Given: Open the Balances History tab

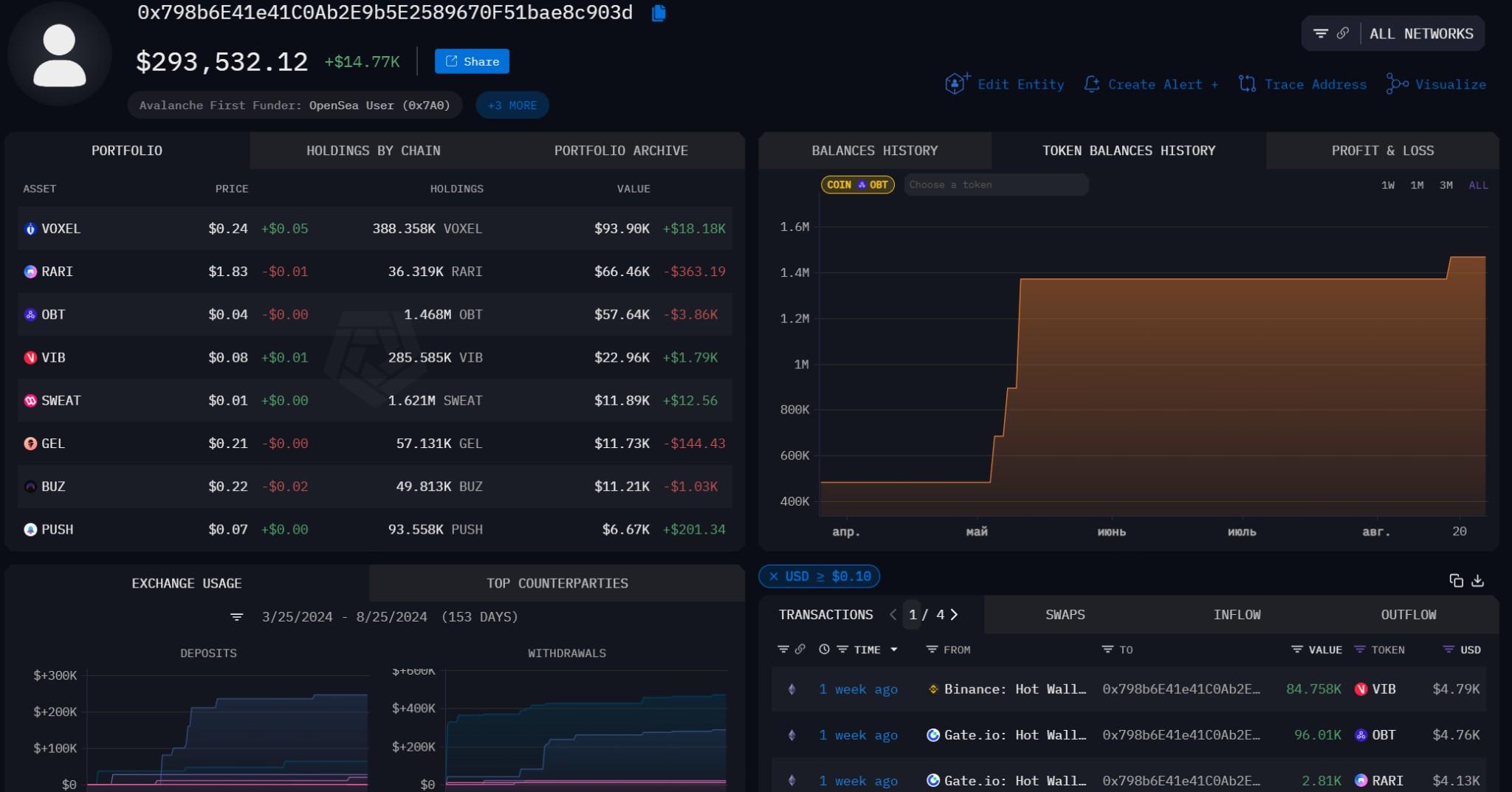Looking at the screenshot, I should click(875, 151).
